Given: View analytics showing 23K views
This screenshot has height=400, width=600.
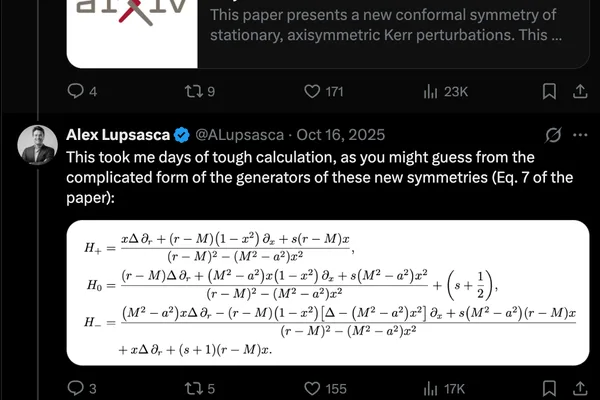Looking at the screenshot, I should click(x=445, y=91).
